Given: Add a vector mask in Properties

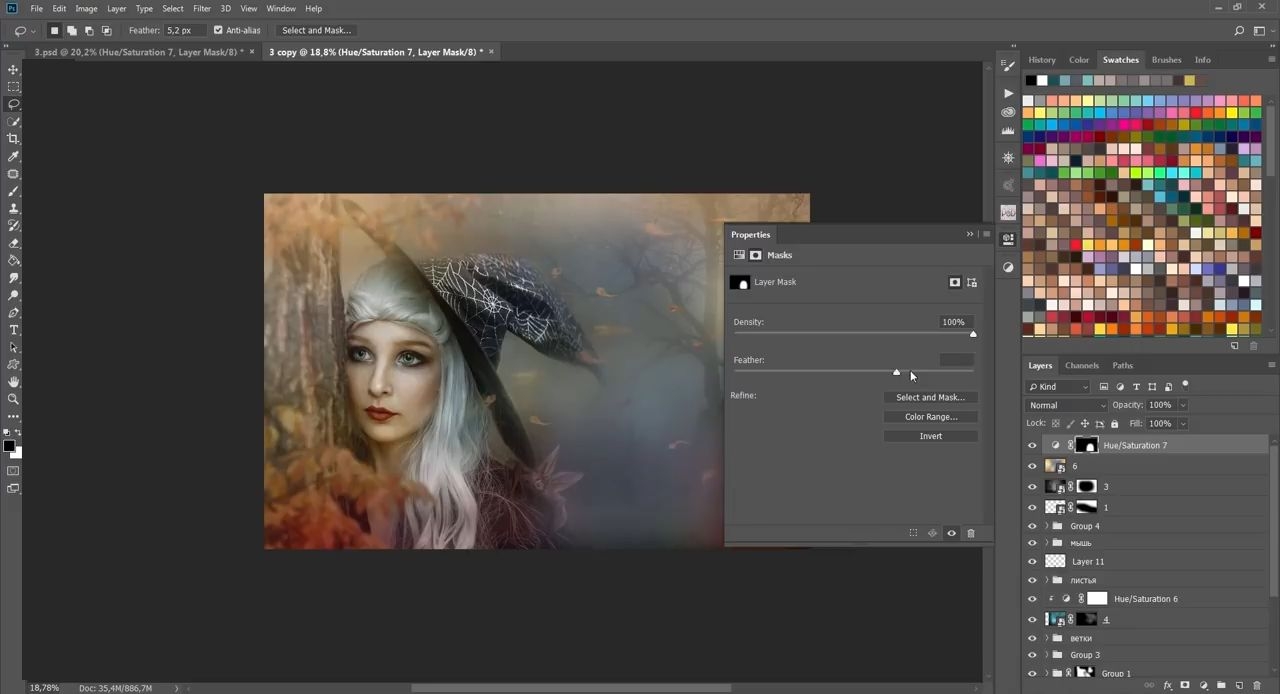Looking at the screenshot, I should click(x=972, y=282).
